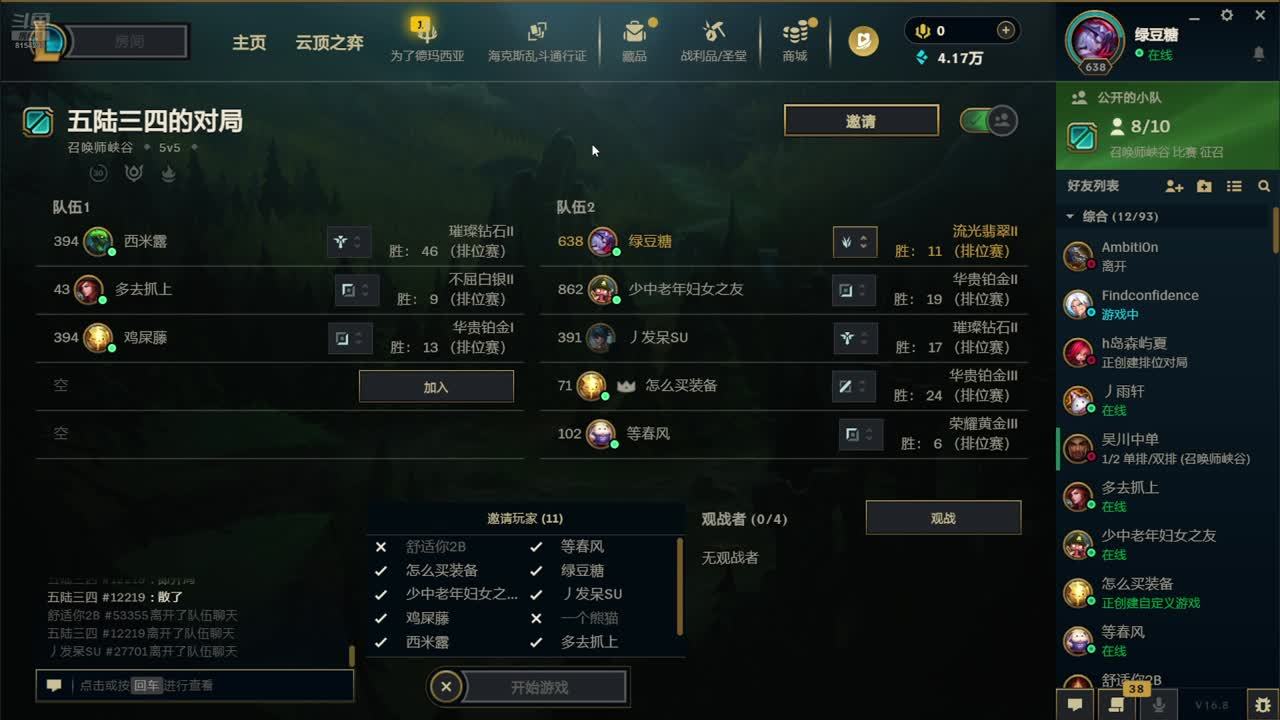Open the friends list search icon

pos(1264,187)
